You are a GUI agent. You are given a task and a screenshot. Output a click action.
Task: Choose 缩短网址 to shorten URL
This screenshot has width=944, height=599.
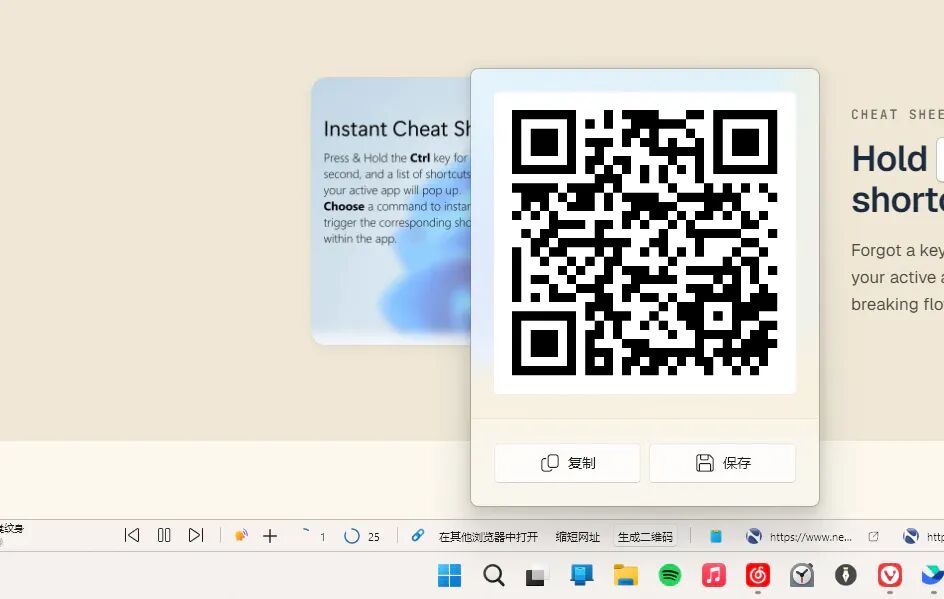coord(578,536)
